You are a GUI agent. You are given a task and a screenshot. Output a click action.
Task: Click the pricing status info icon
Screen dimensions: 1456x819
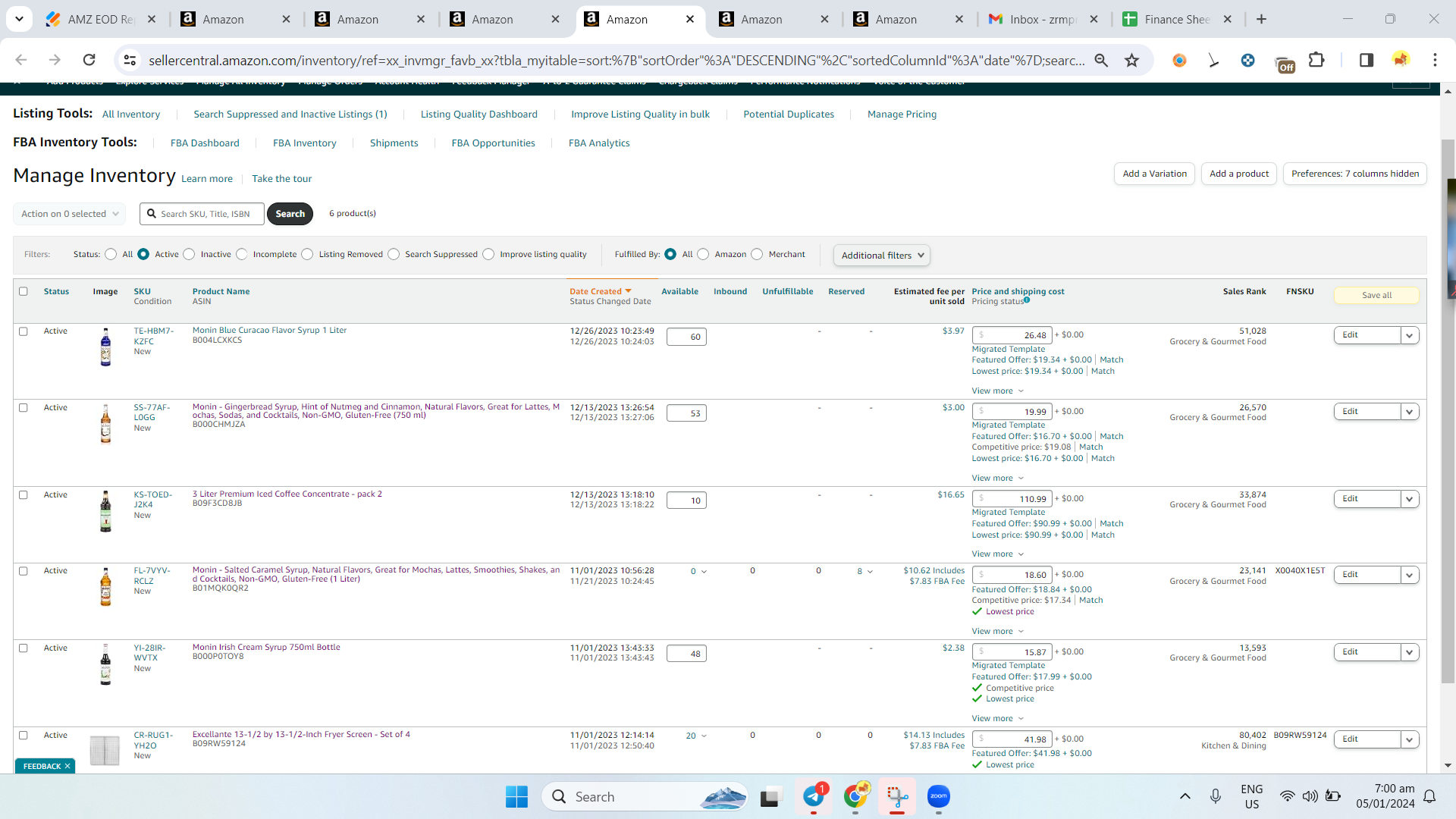tap(1027, 300)
